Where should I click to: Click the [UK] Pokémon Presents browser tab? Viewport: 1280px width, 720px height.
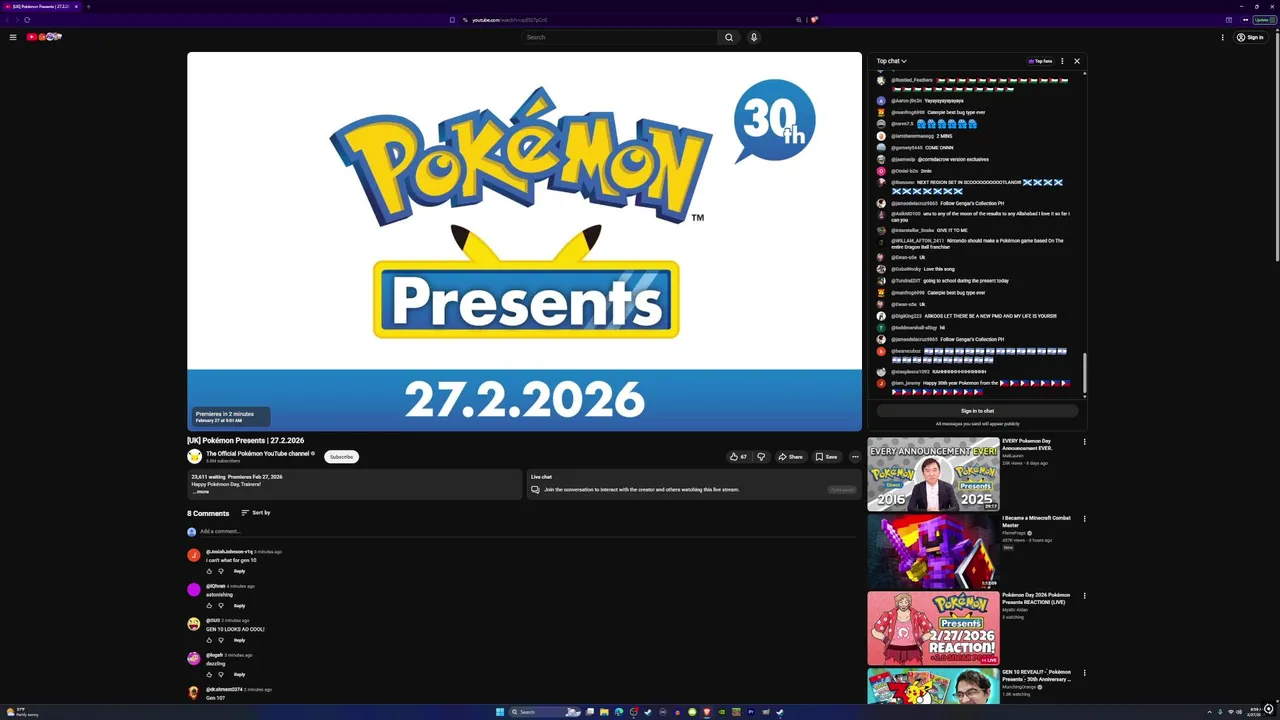[40, 6]
